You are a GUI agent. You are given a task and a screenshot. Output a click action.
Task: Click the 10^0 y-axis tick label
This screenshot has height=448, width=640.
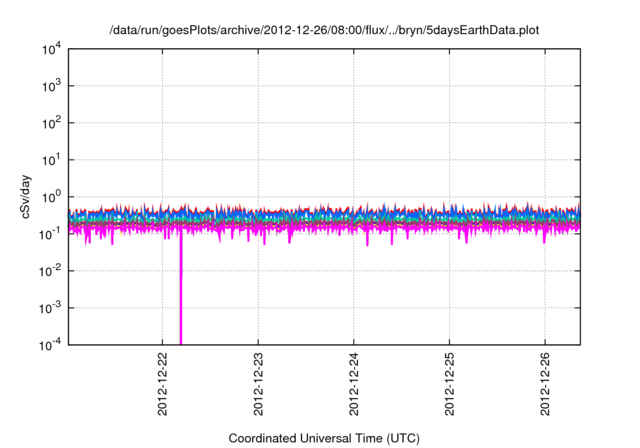click(x=52, y=197)
